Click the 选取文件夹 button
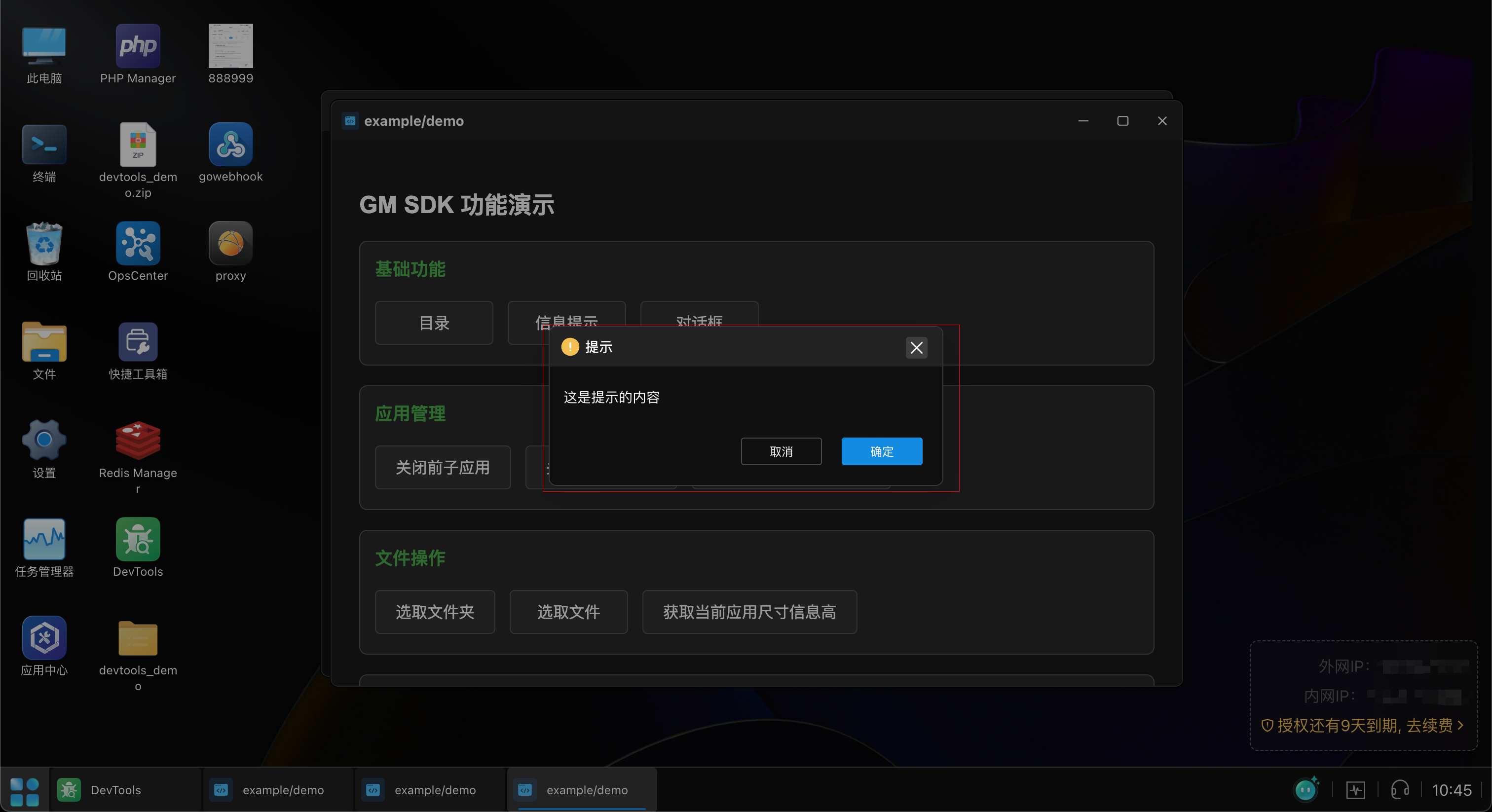Image resolution: width=1492 pixels, height=812 pixels. pos(435,613)
